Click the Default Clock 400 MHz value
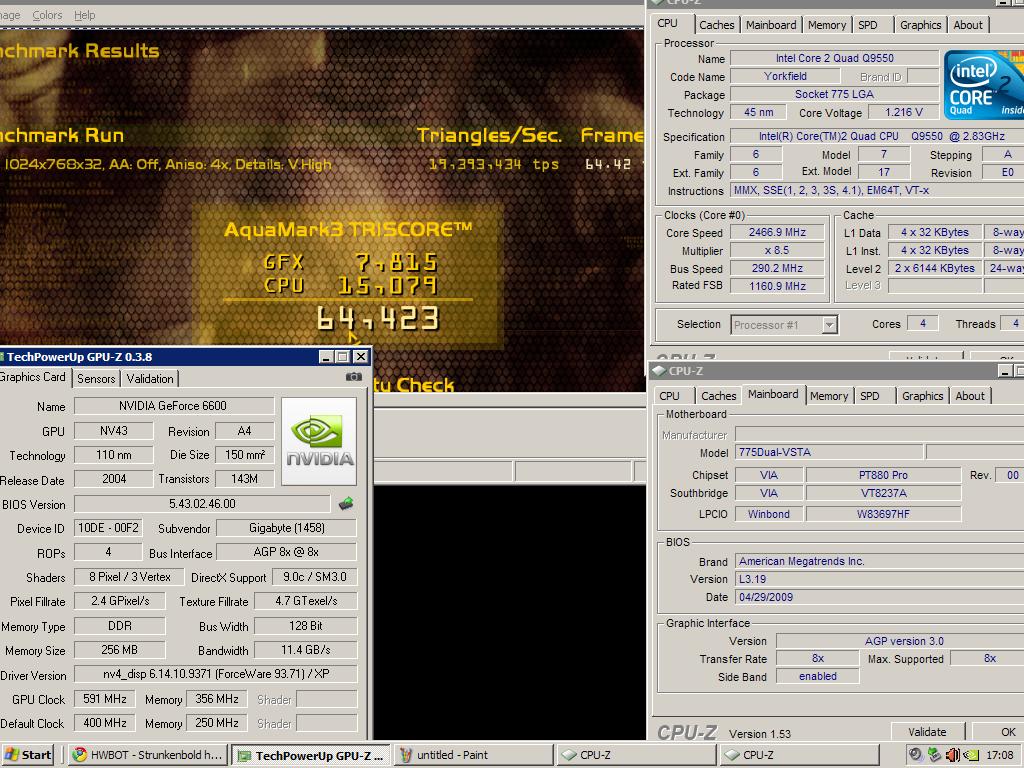1024x768 pixels. point(104,723)
